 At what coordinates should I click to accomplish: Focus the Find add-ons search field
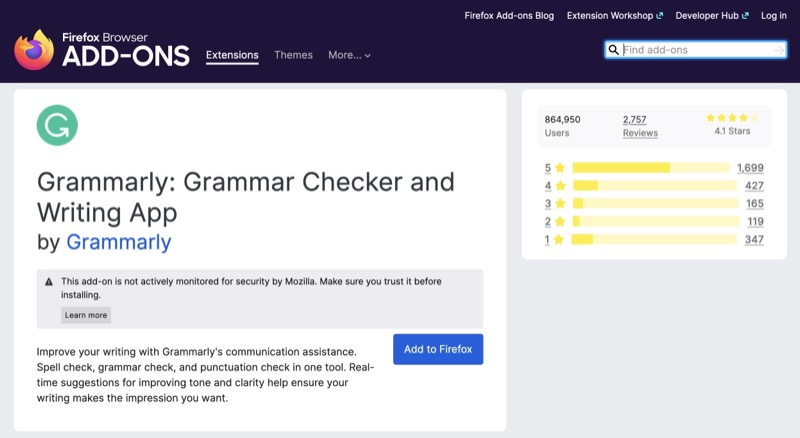[x=696, y=50]
